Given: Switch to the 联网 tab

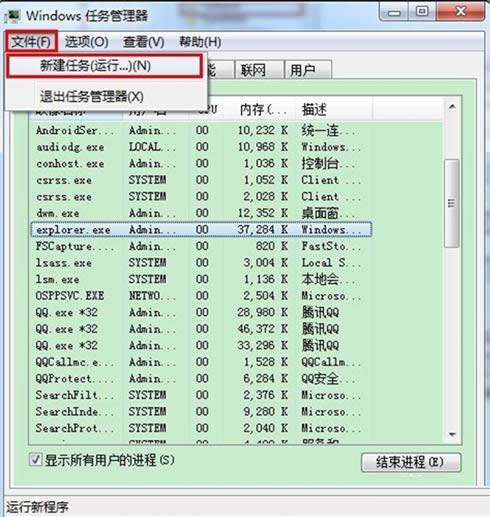Looking at the screenshot, I should pyautogui.click(x=259, y=70).
